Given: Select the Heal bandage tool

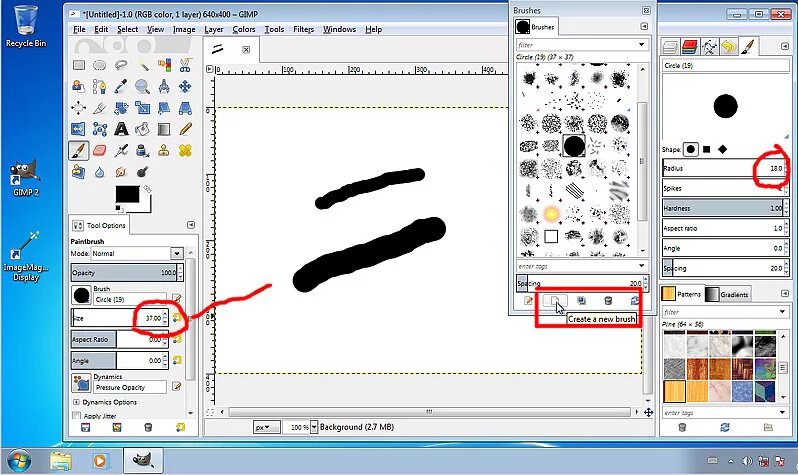Looking at the screenshot, I should [x=185, y=151].
